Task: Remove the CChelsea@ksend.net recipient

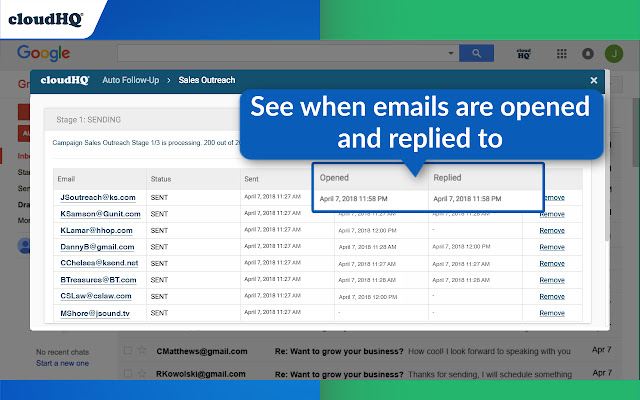Action: point(552,264)
